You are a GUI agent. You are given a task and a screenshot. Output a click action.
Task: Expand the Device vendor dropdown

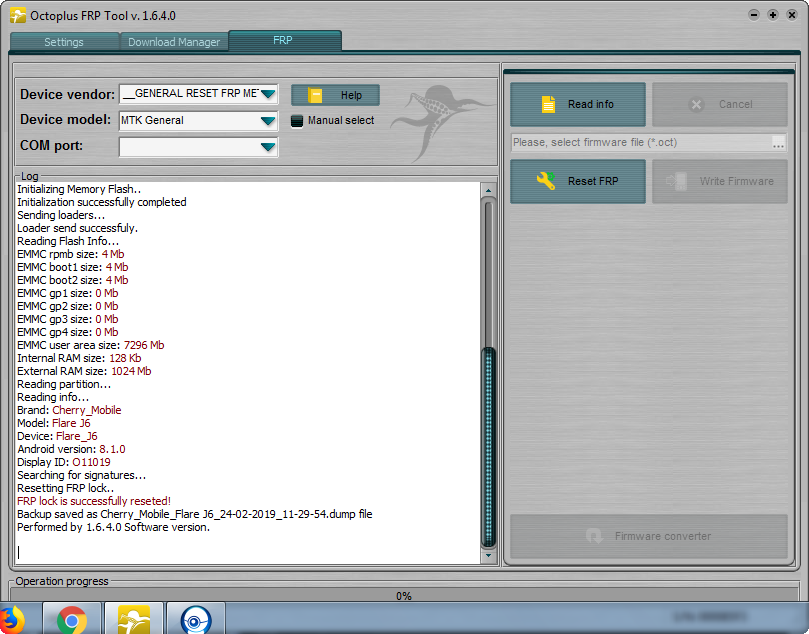(x=268, y=94)
